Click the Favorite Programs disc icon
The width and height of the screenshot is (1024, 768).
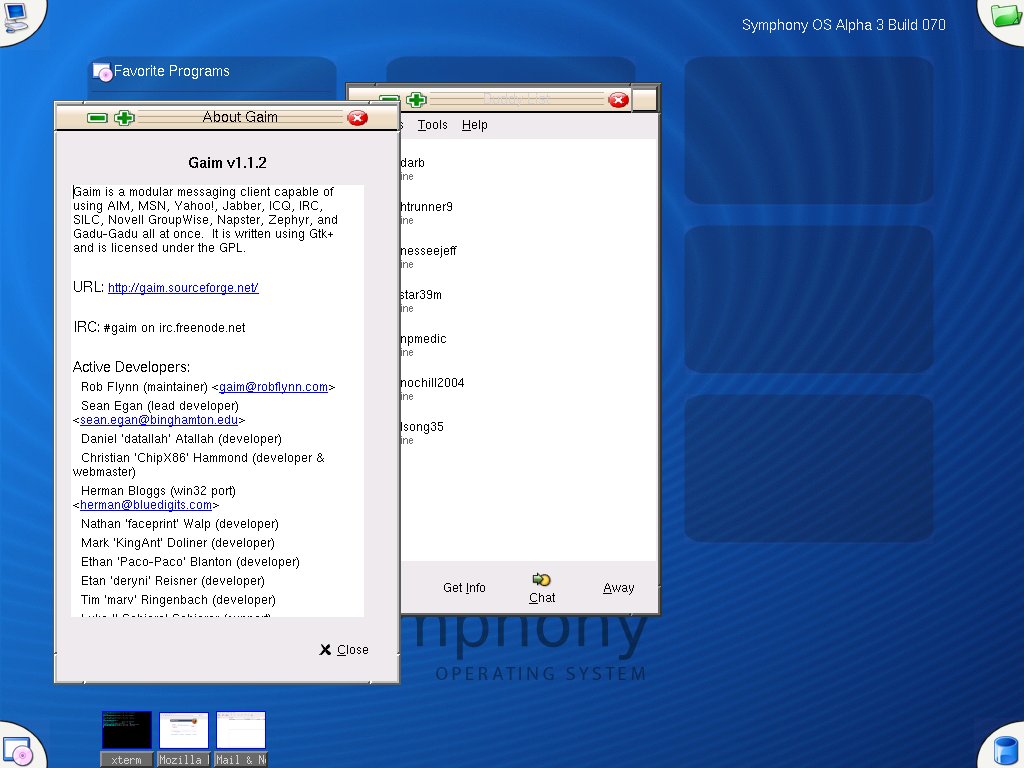pos(103,72)
